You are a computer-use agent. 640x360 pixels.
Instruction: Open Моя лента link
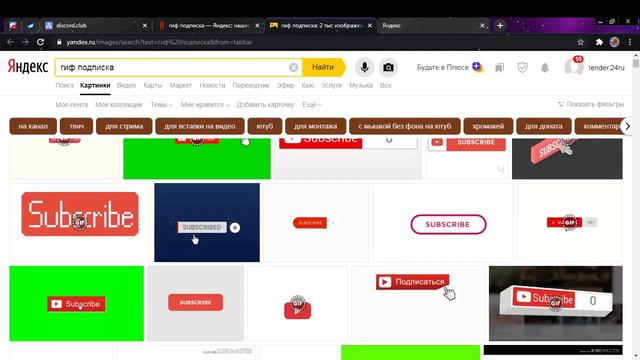pyautogui.click(x=71, y=105)
